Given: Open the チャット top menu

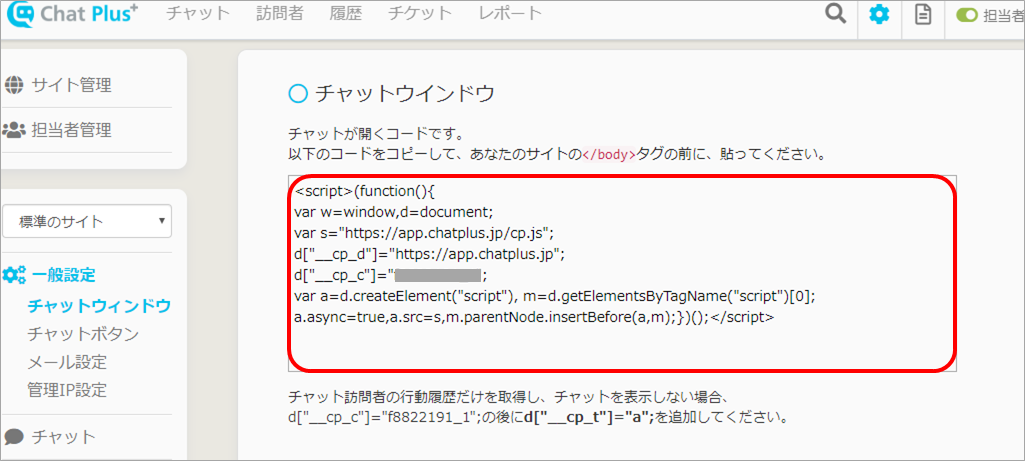Looking at the screenshot, I should click(x=198, y=13).
